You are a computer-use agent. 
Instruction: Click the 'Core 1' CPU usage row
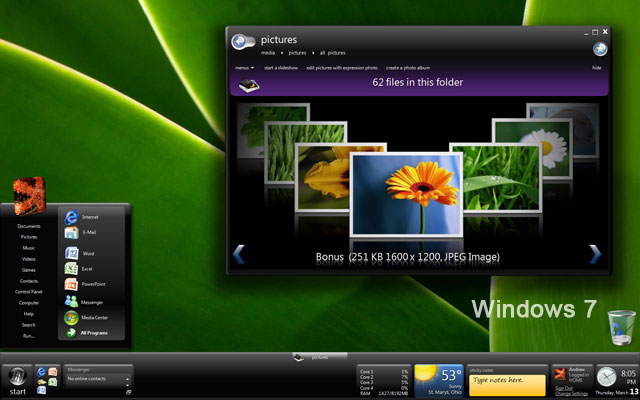[383, 372]
